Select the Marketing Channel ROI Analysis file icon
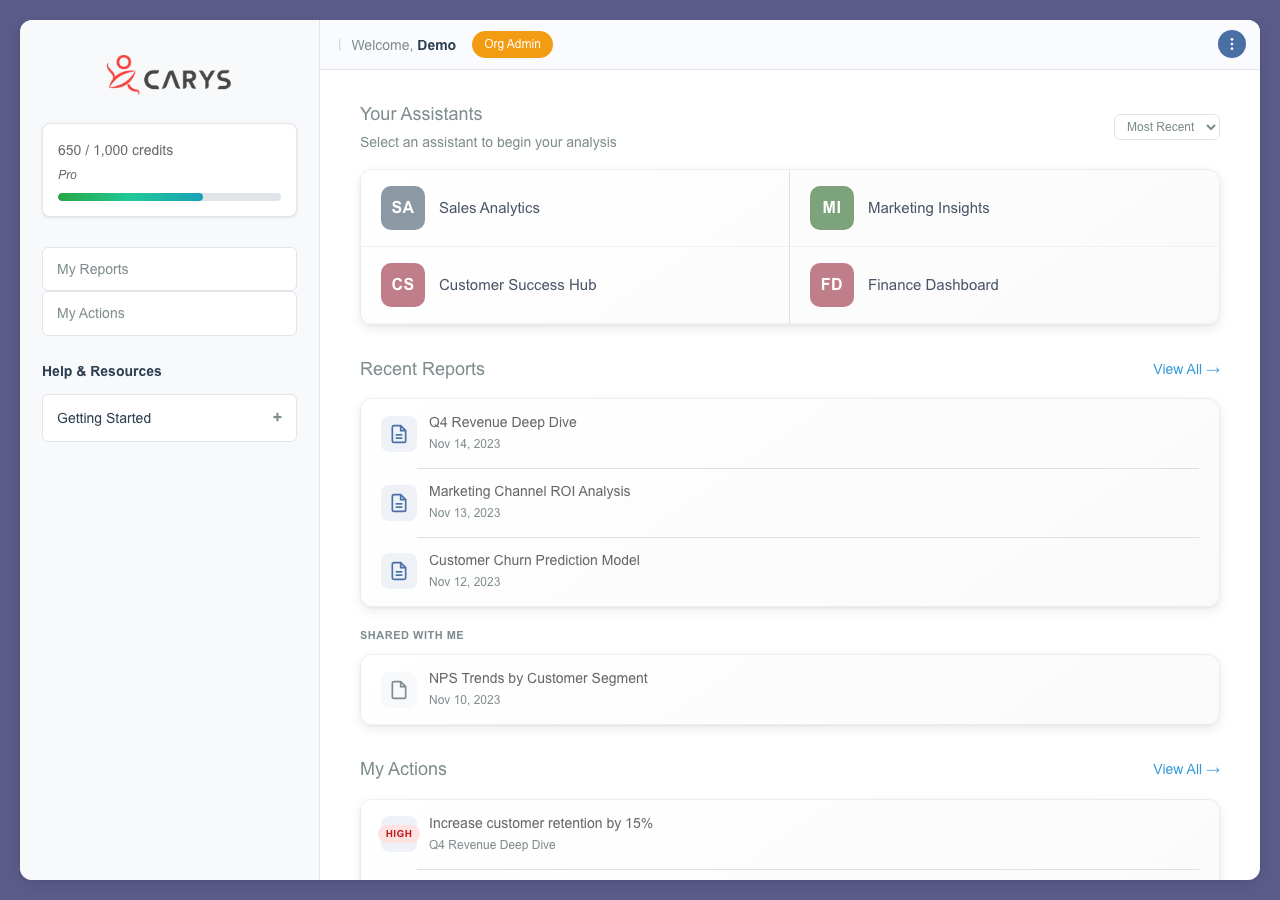 click(399, 502)
